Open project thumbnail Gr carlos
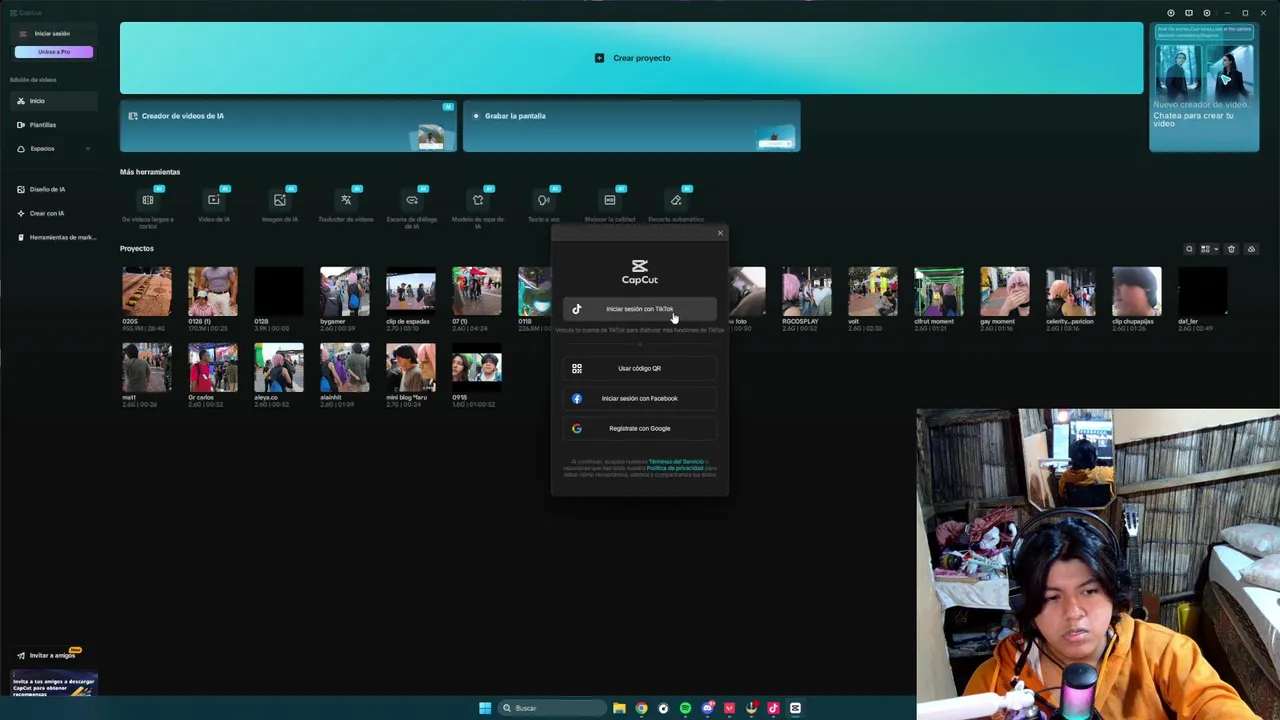Image resolution: width=1280 pixels, height=720 pixels. click(213, 367)
